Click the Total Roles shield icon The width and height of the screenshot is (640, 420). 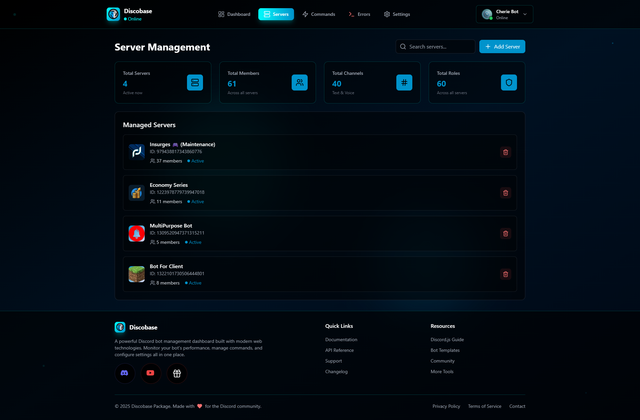point(509,82)
